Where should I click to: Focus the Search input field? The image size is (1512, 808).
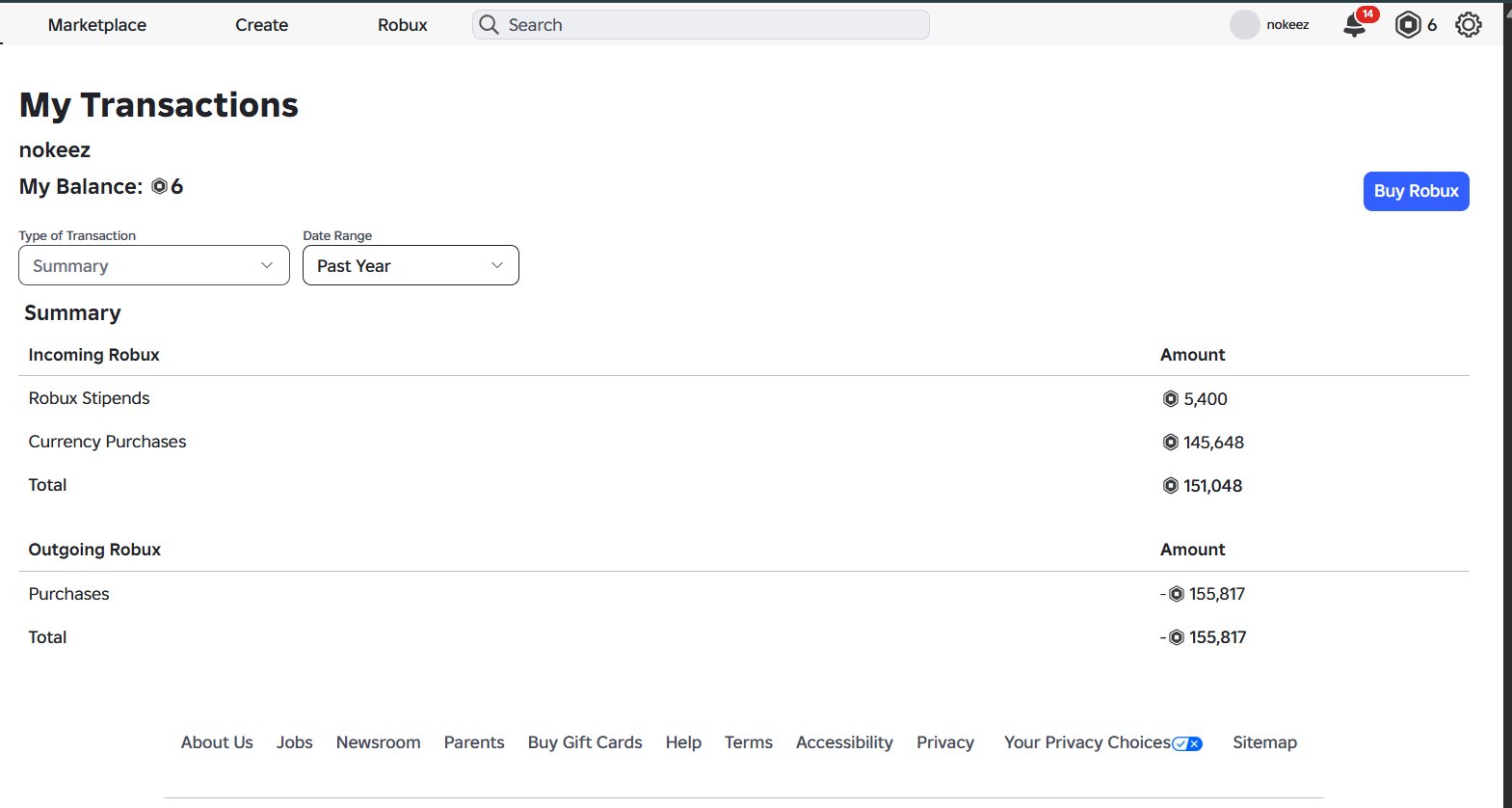click(x=701, y=25)
